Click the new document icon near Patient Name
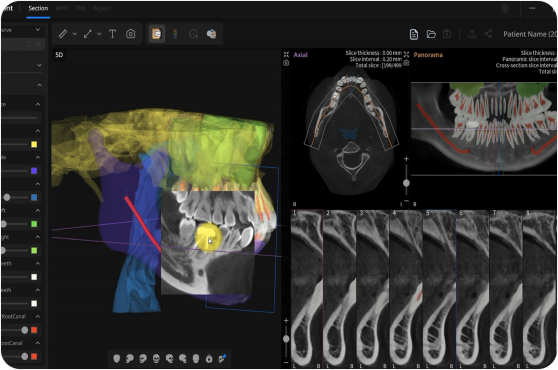This screenshot has width=558, height=370. pyautogui.click(x=414, y=34)
